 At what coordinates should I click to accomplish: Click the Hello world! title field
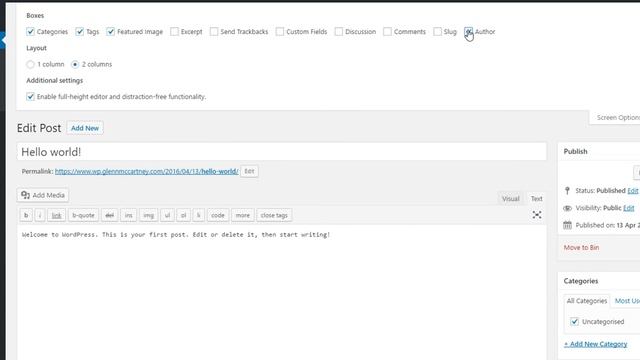pos(282,152)
